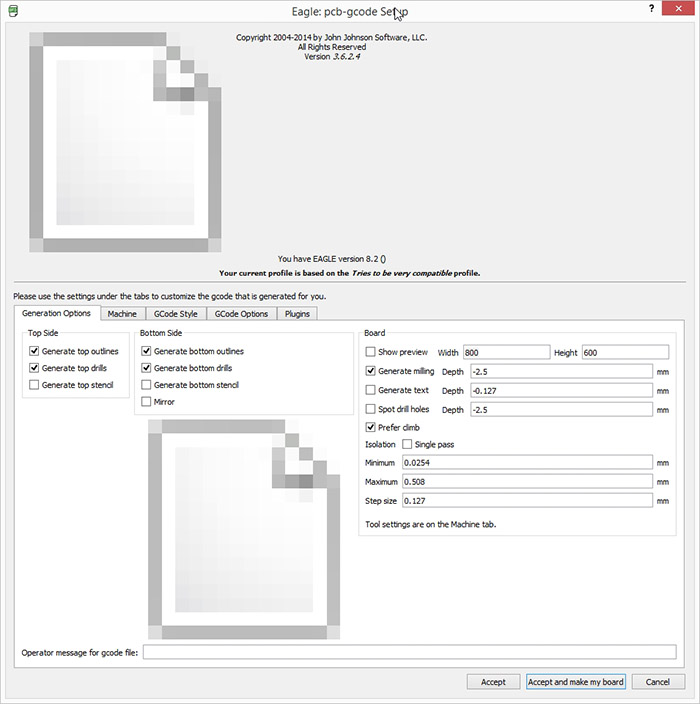Click the milling Depth field
This screenshot has height=704, width=700.
point(561,372)
